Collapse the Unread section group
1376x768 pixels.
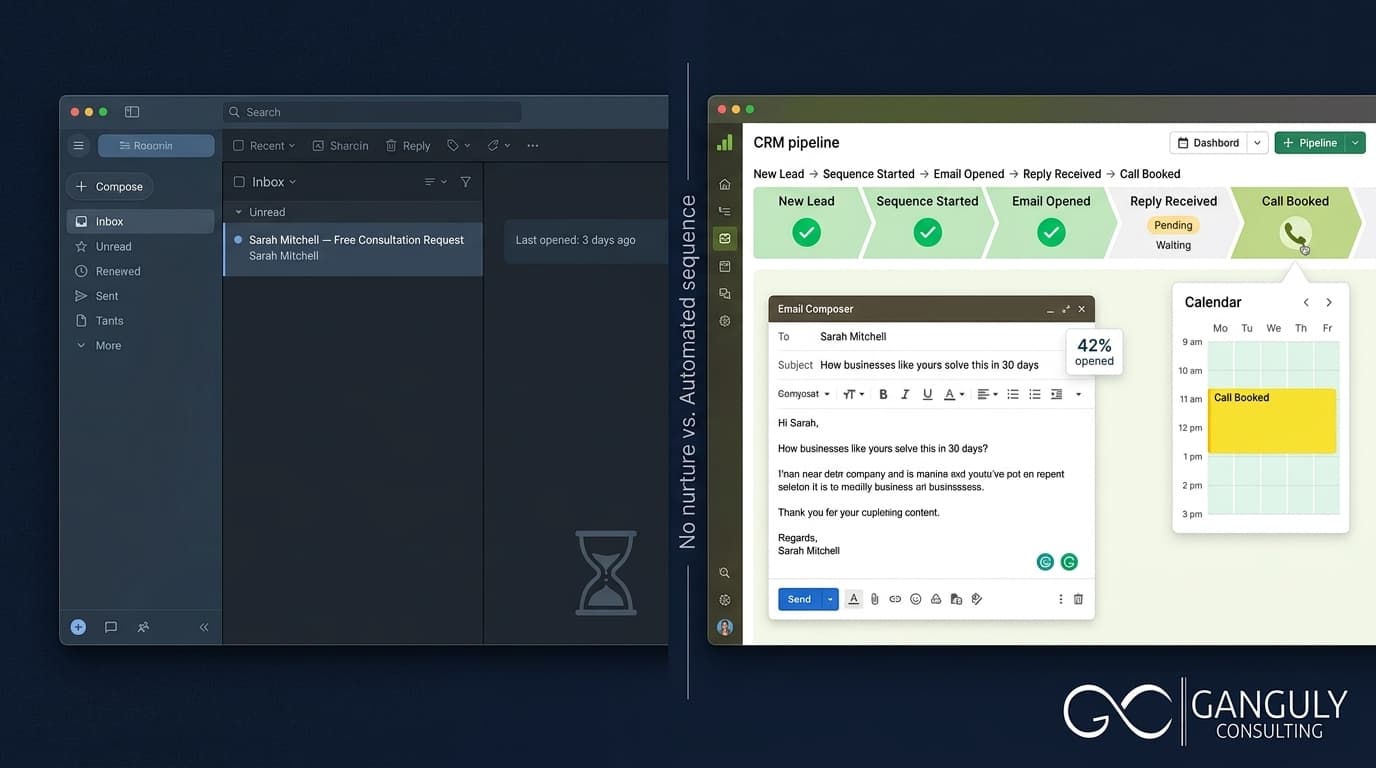(238, 212)
